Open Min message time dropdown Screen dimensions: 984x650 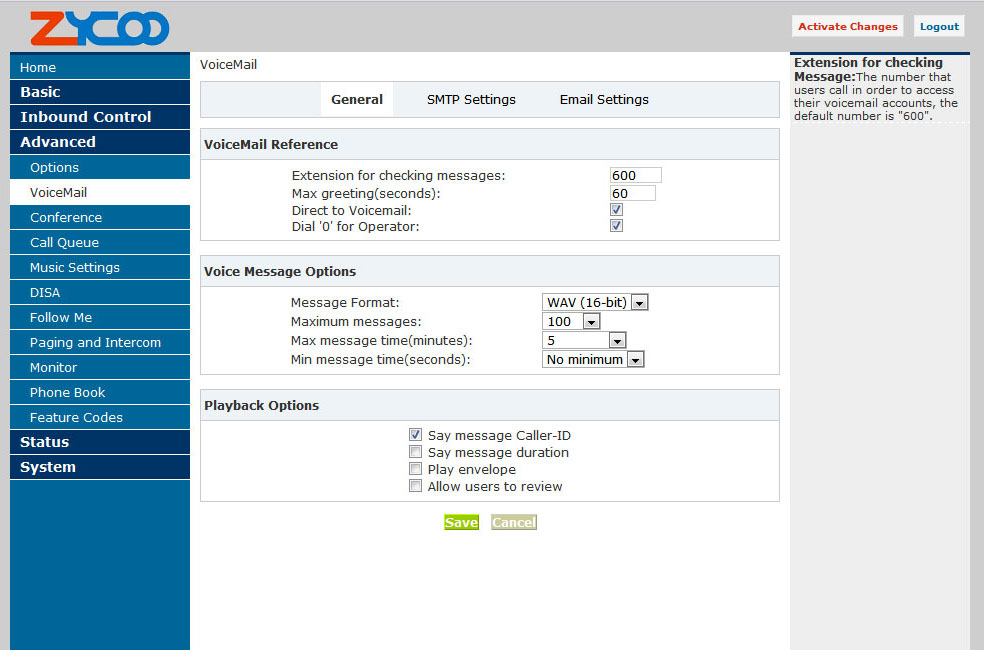coord(593,360)
